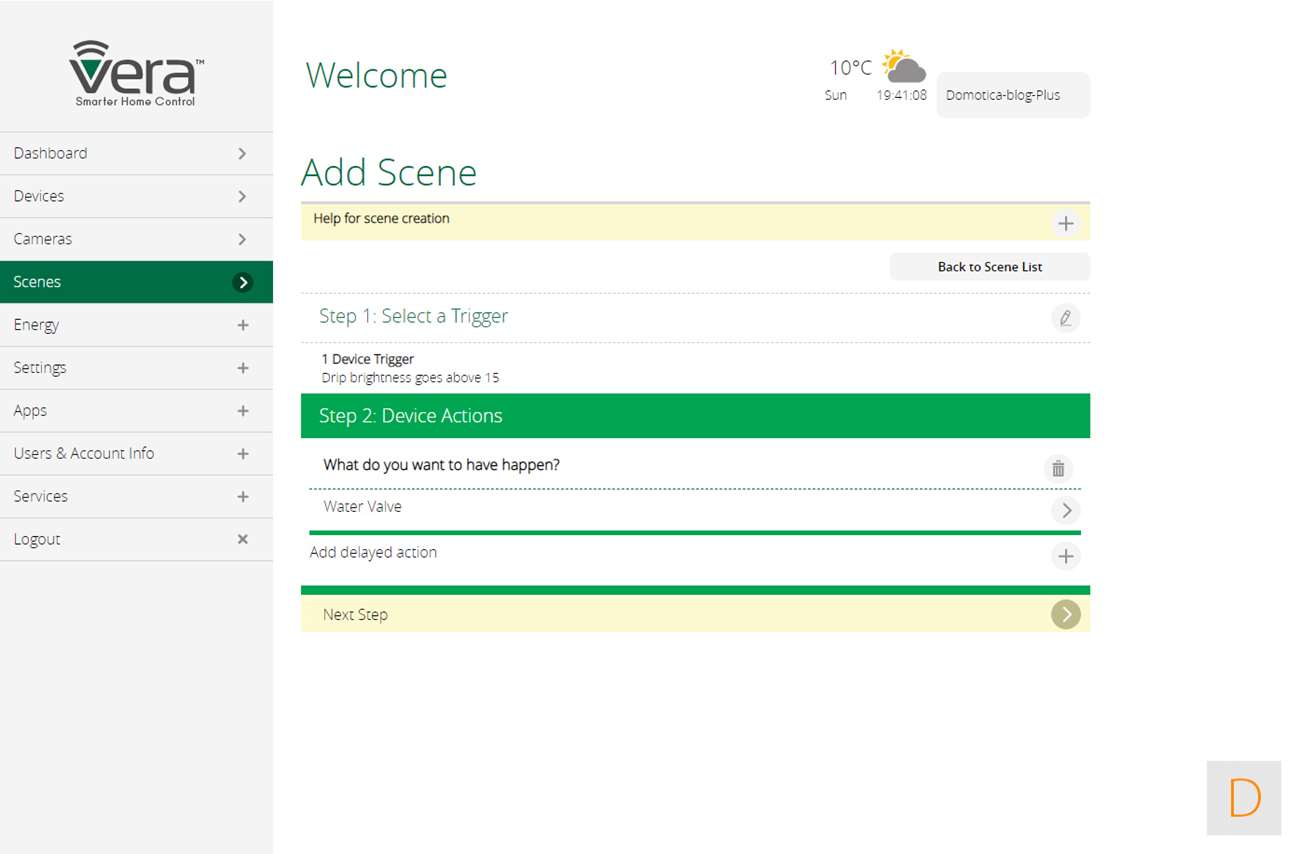
Task: Expand Users & Account Info section
Action: [242, 454]
